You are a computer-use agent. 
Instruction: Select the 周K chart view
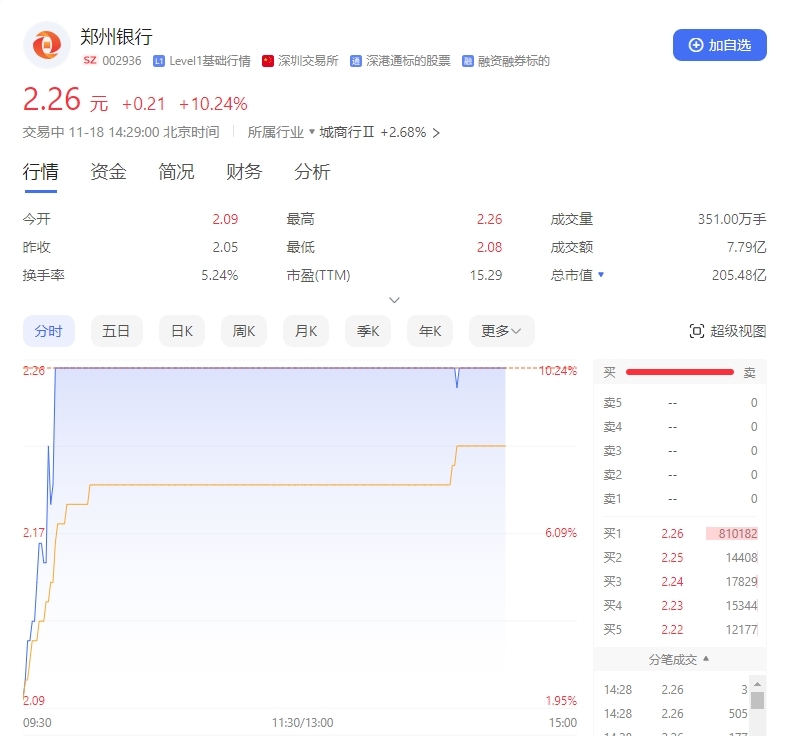244,331
